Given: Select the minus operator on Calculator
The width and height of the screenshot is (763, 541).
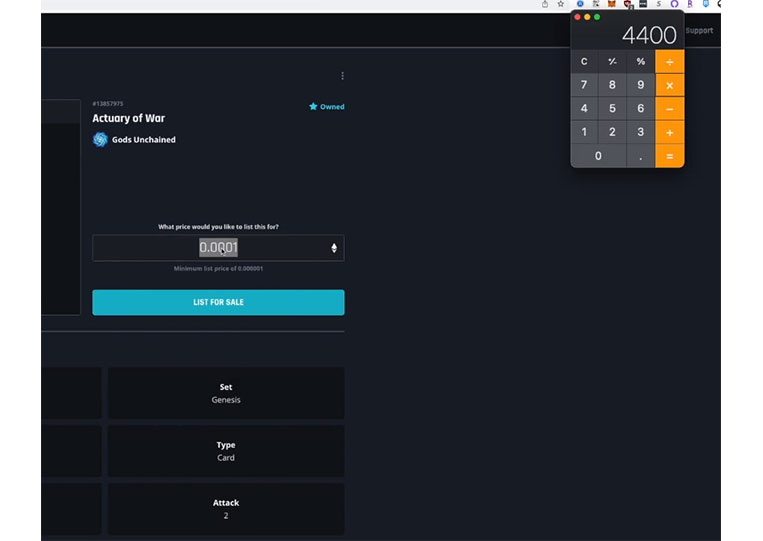Looking at the screenshot, I should point(670,108).
